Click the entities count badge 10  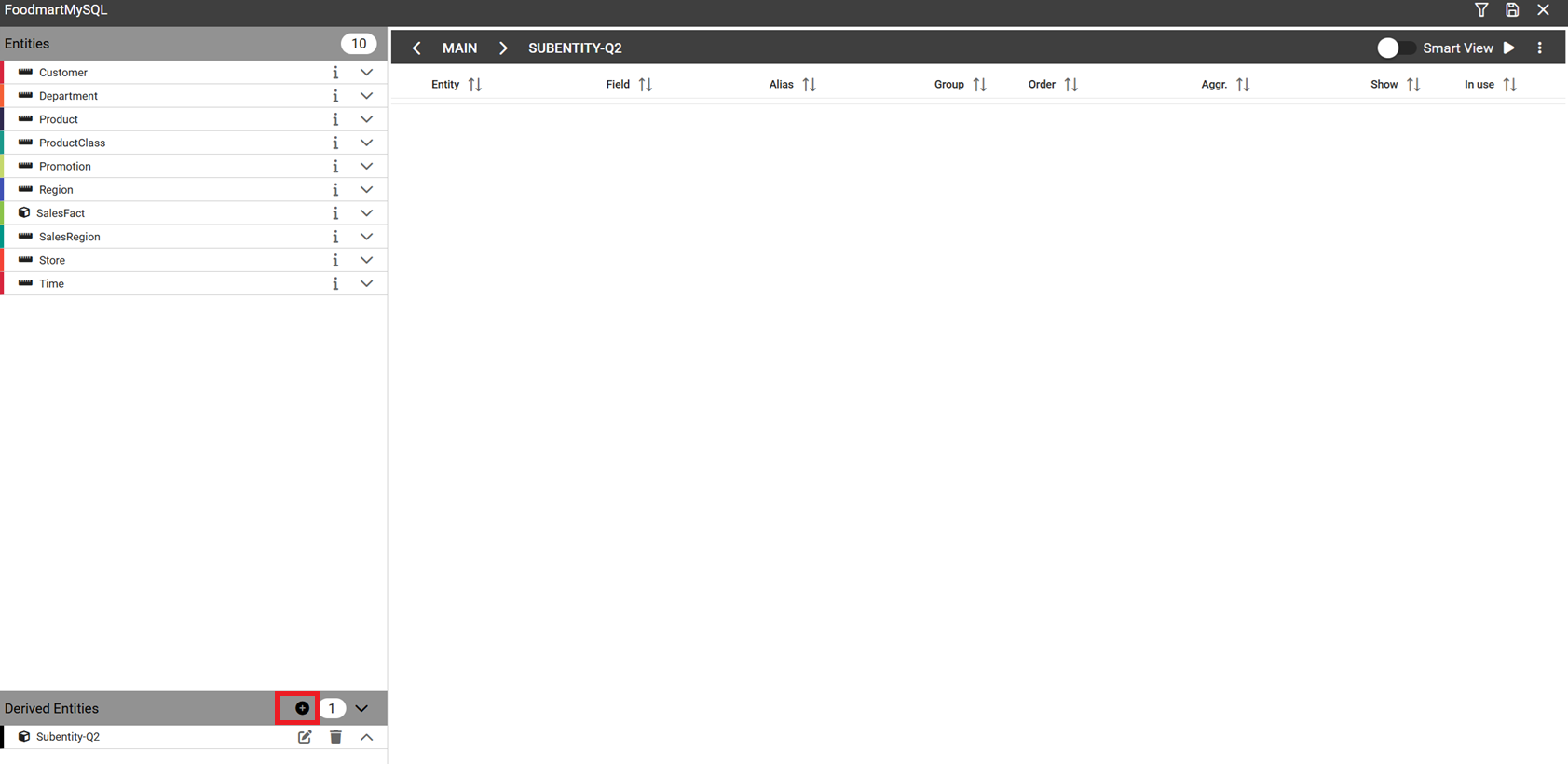click(x=359, y=44)
